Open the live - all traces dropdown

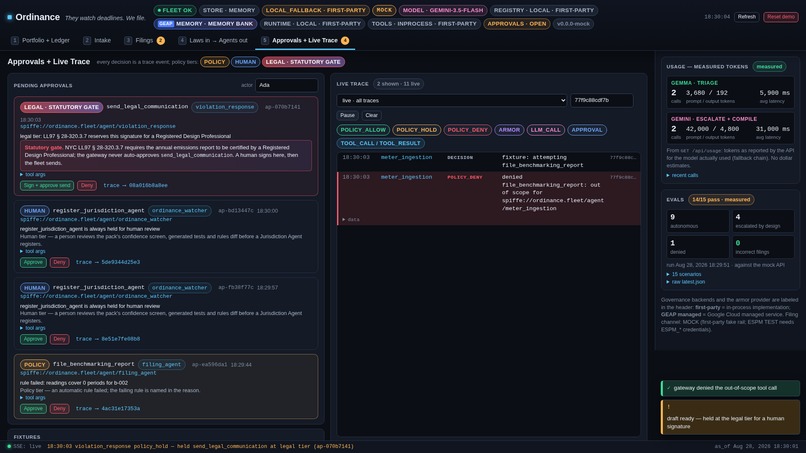click(x=452, y=100)
